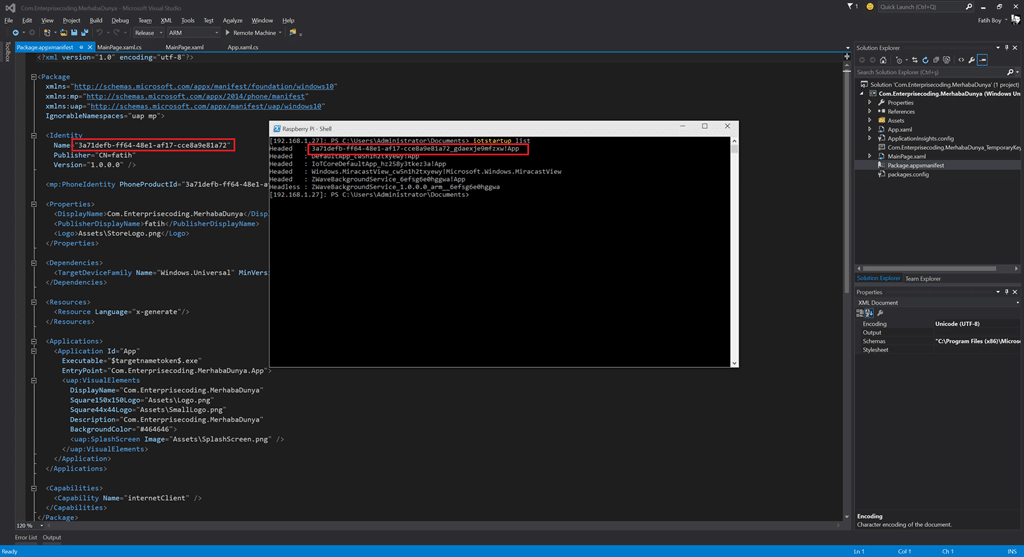Image resolution: width=1024 pixels, height=557 pixels.
Task: Click the feedback smiley icon
Action: (870, 7)
